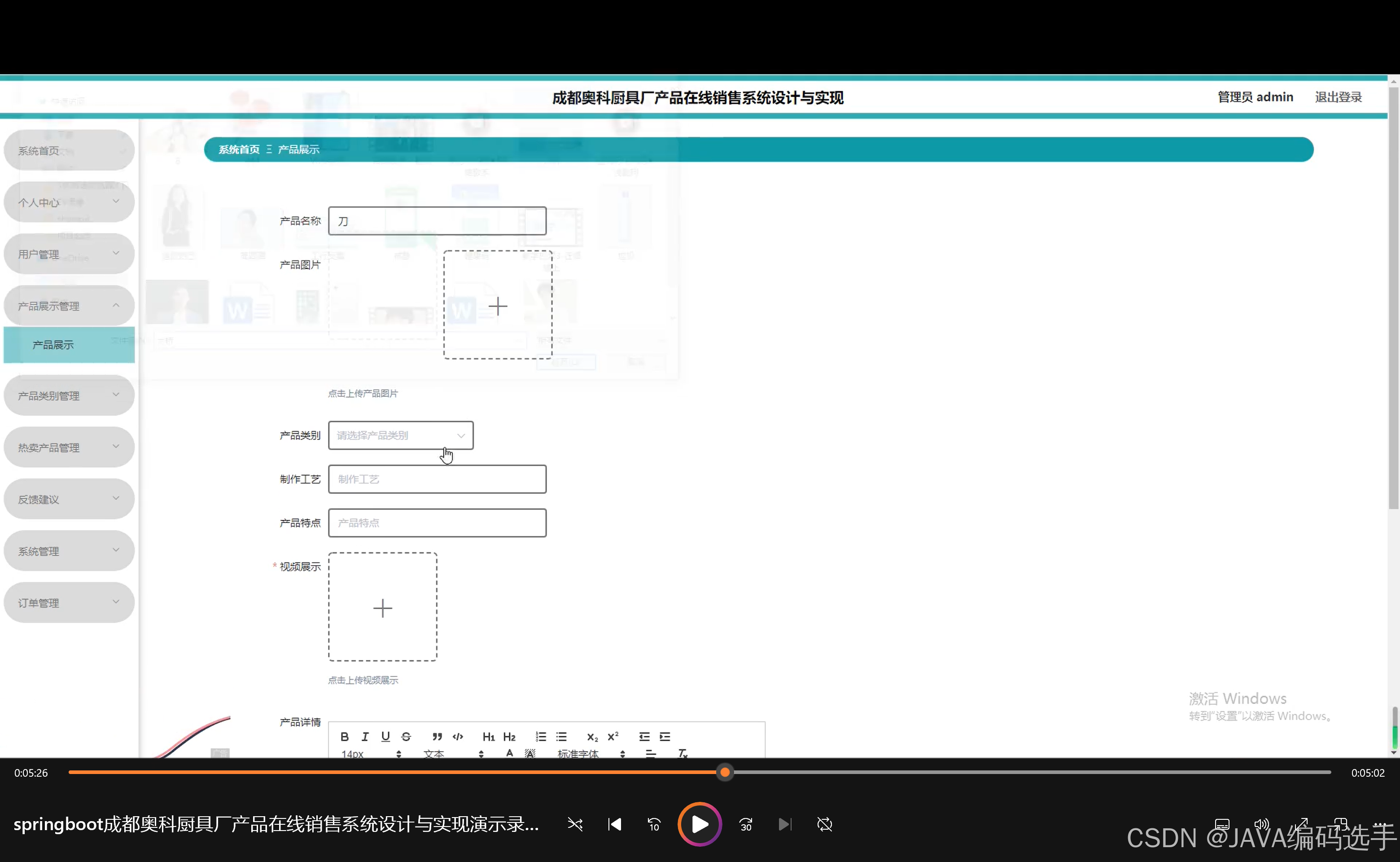Focus the 制作工艺 input field
1400x862 pixels.
(x=437, y=479)
